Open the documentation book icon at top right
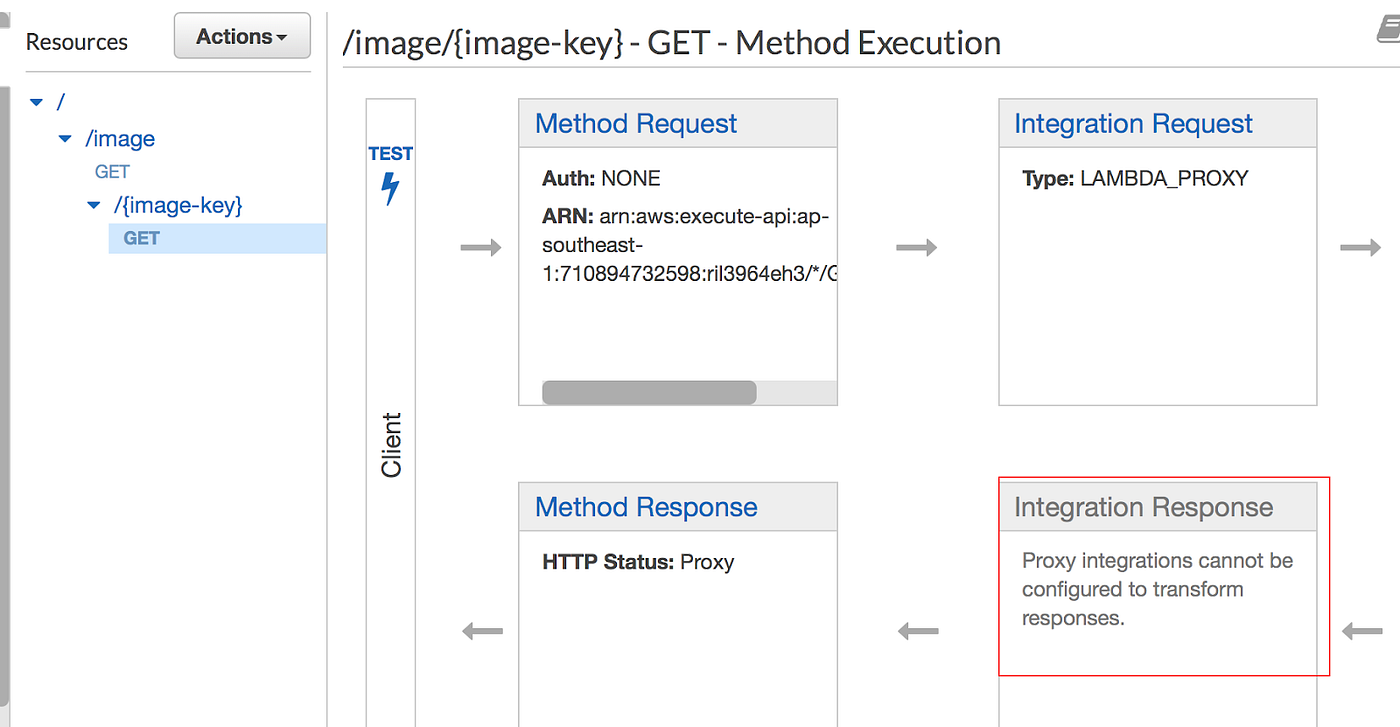This screenshot has height=727, width=1400. [x=1390, y=30]
